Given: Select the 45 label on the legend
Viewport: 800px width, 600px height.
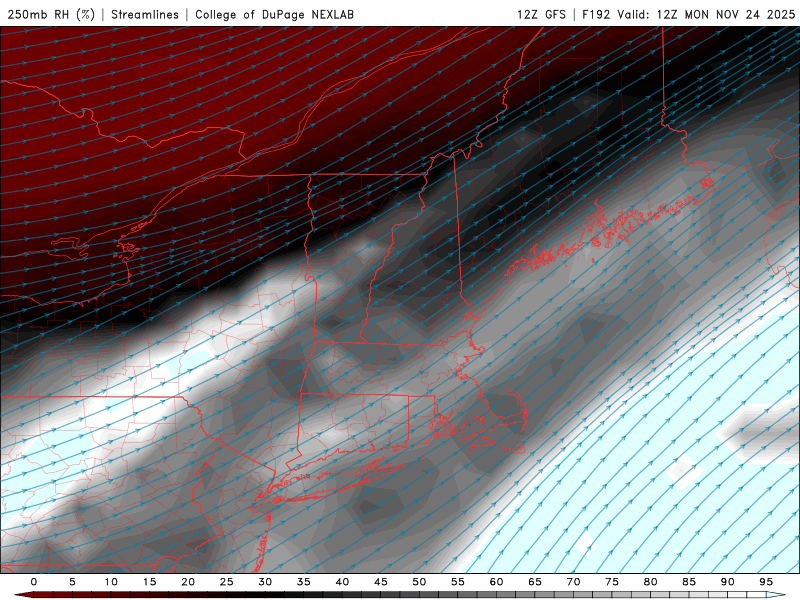Looking at the screenshot, I should click(381, 582).
